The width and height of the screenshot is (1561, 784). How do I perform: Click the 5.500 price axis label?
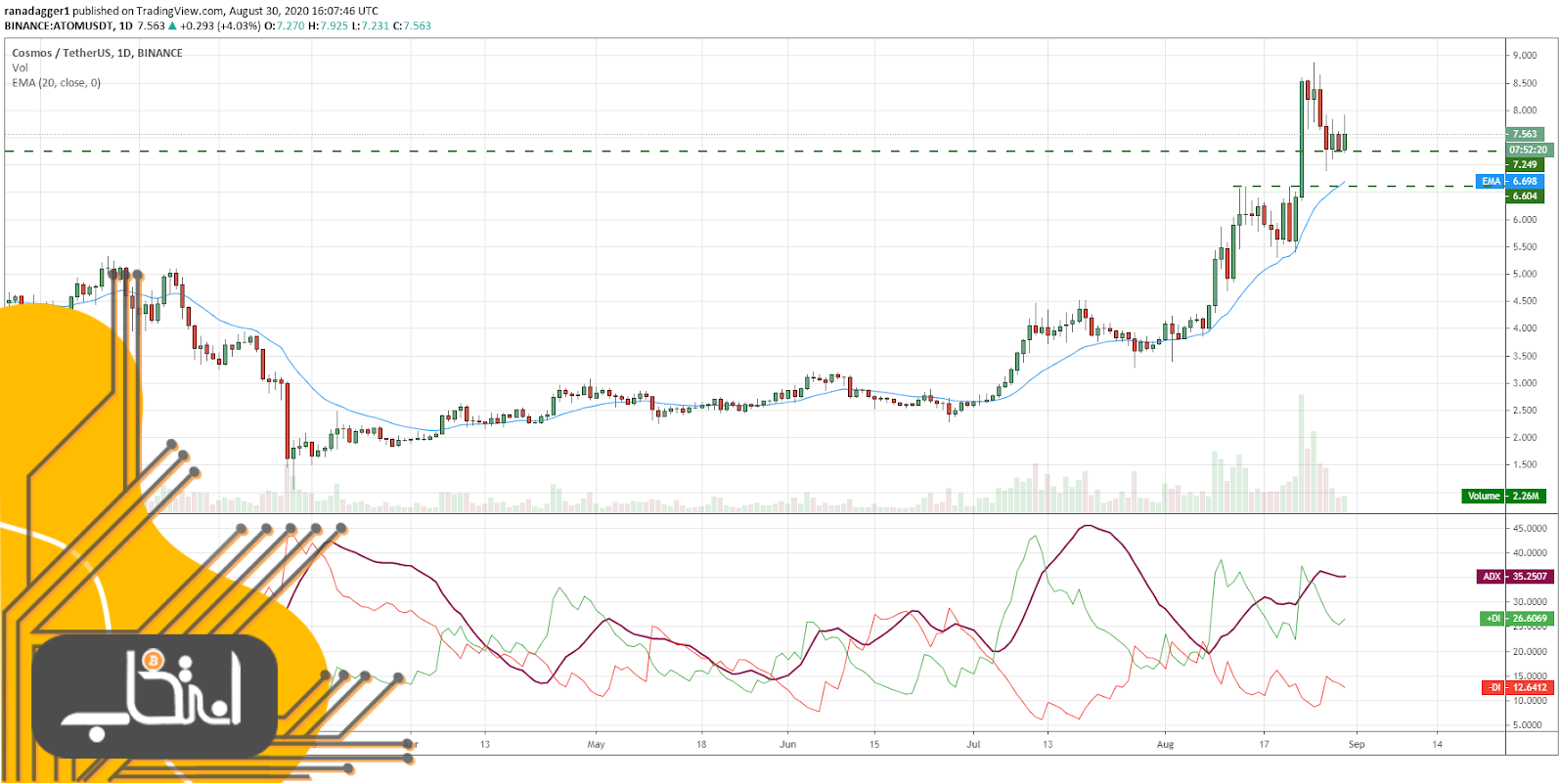point(1524,247)
